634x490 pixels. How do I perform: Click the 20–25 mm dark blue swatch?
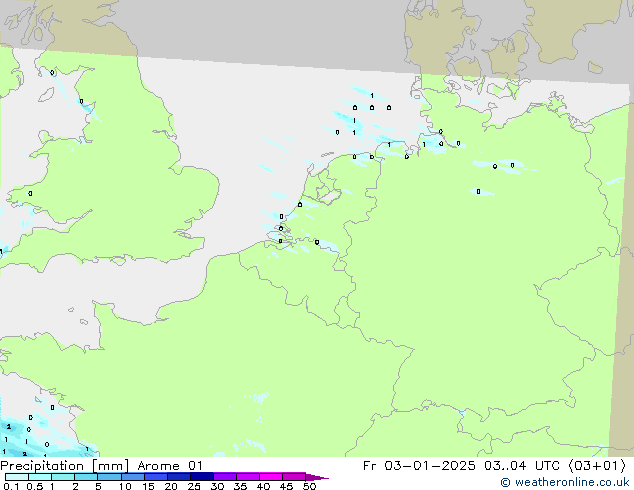178,477
